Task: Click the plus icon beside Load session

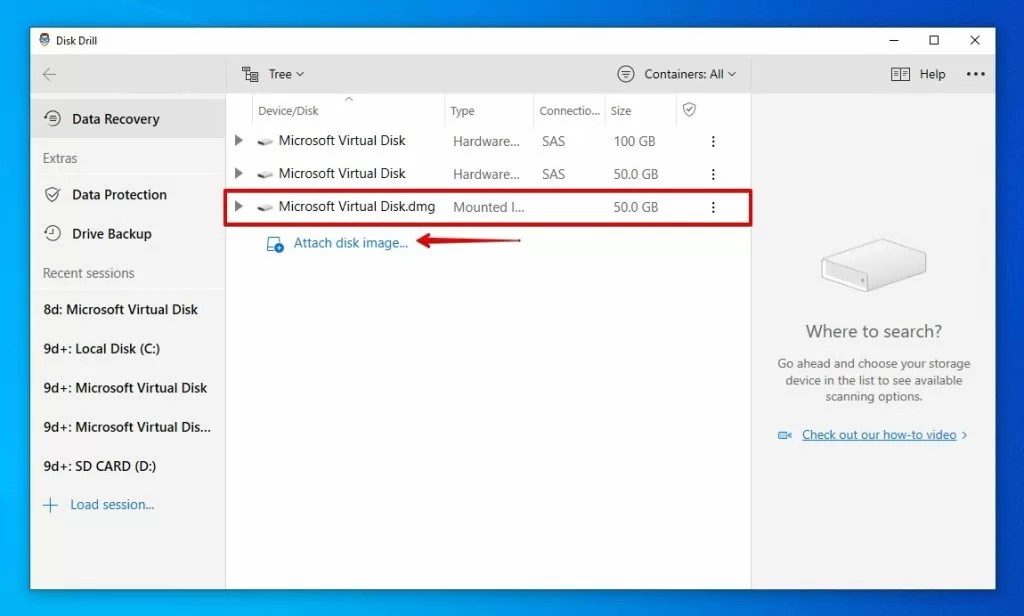Action: pyautogui.click(x=50, y=505)
